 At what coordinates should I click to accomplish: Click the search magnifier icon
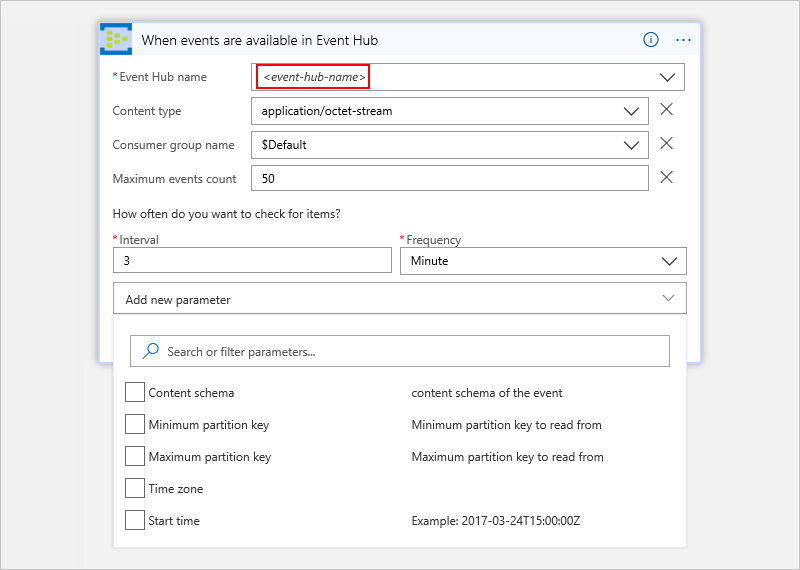pyautogui.click(x=151, y=351)
